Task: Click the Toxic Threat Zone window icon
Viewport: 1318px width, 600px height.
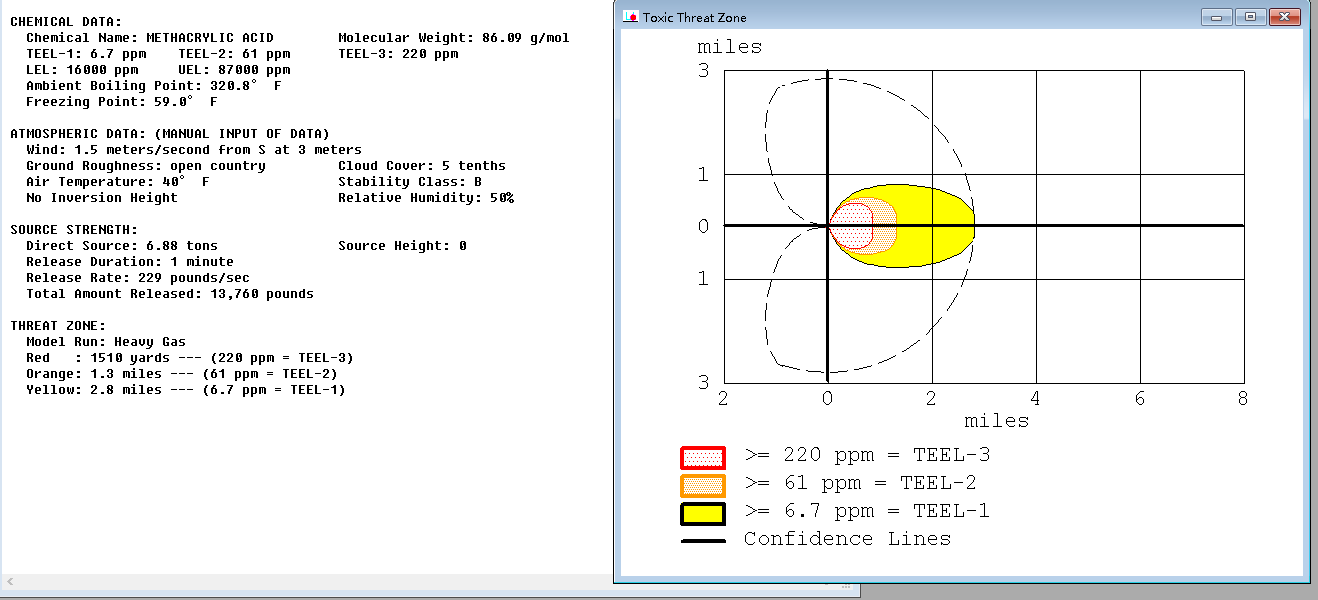Action: tap(630, 17)
